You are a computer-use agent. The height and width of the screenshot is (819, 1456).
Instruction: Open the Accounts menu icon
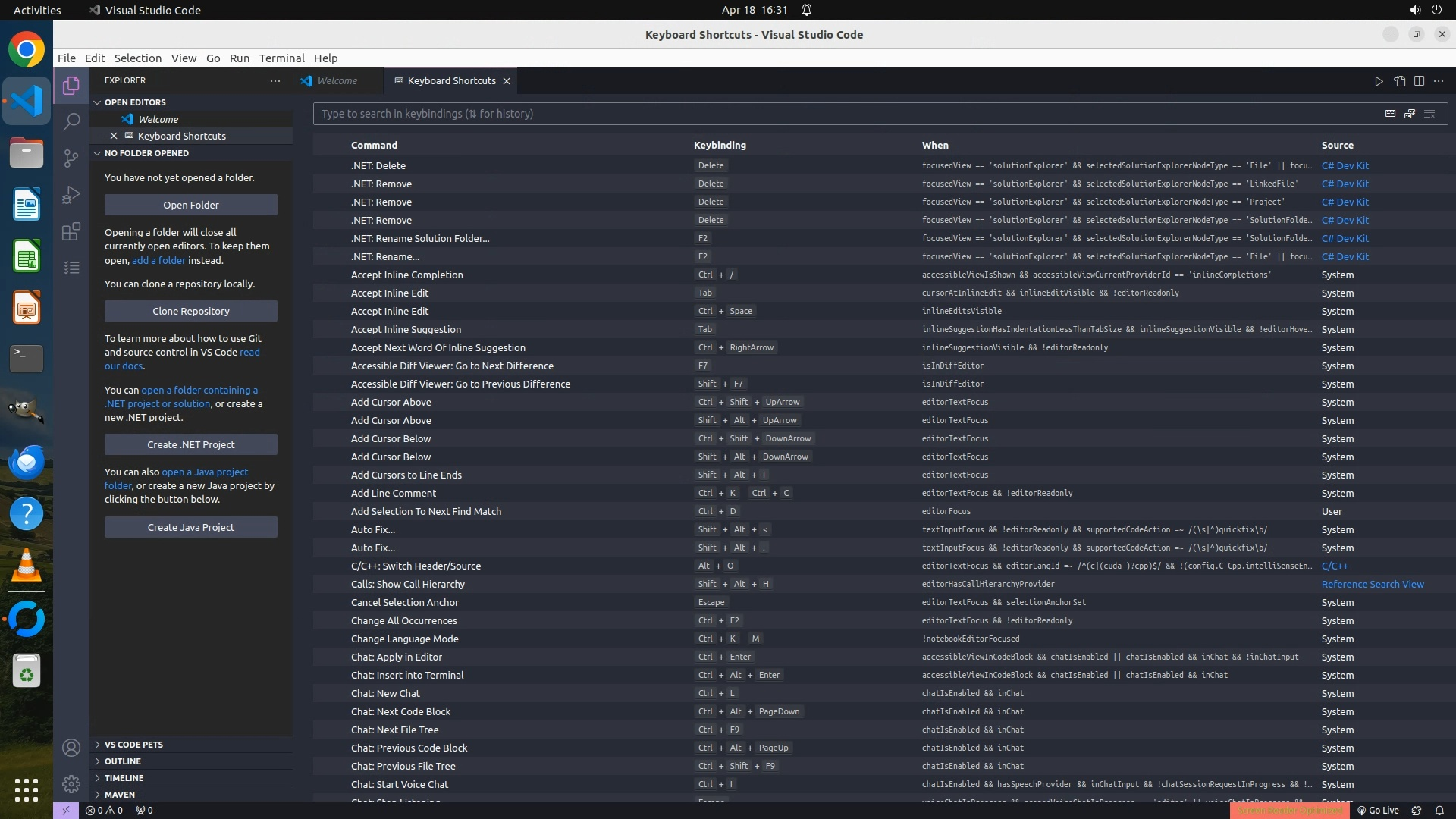coord(71,748)
